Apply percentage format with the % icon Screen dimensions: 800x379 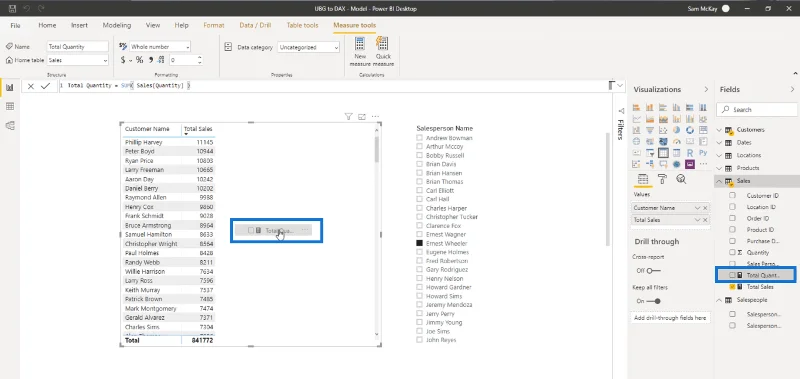(139, 60)
